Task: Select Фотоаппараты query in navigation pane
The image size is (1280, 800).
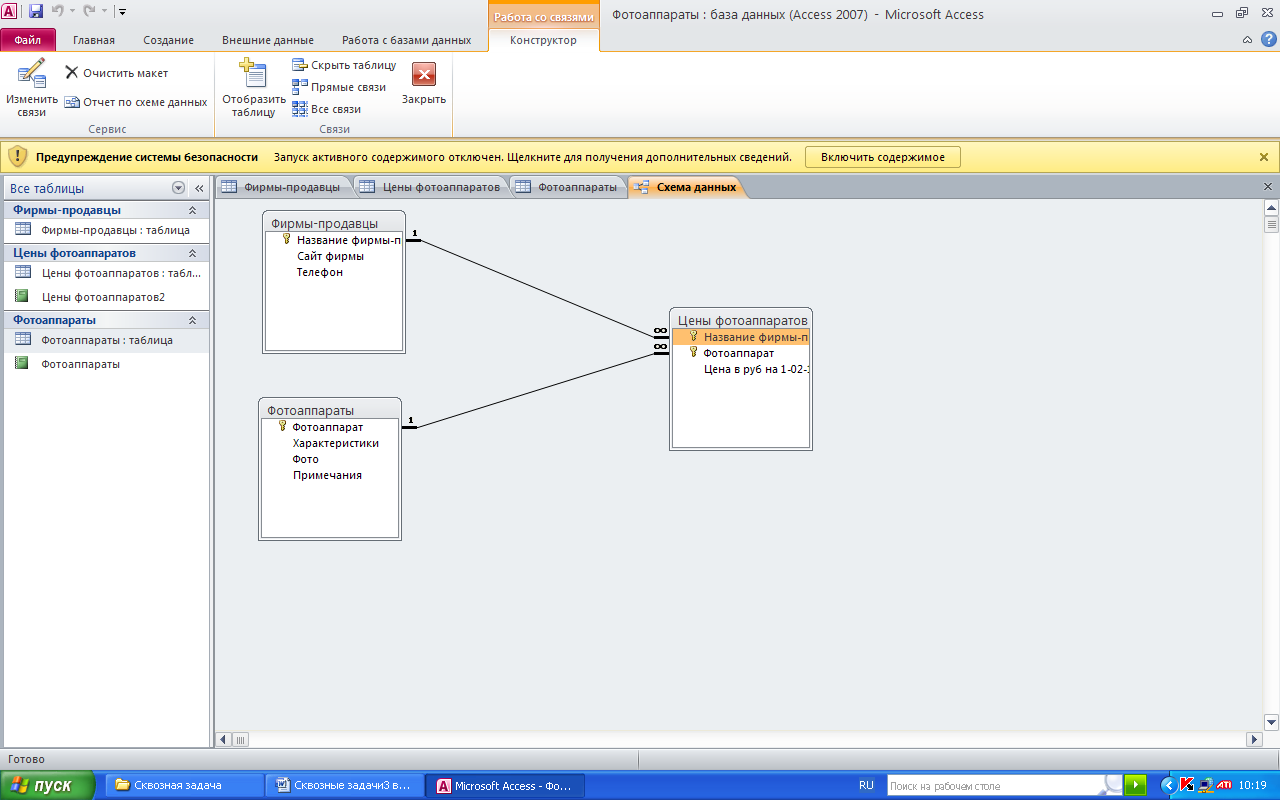Action: coord(106,364)
